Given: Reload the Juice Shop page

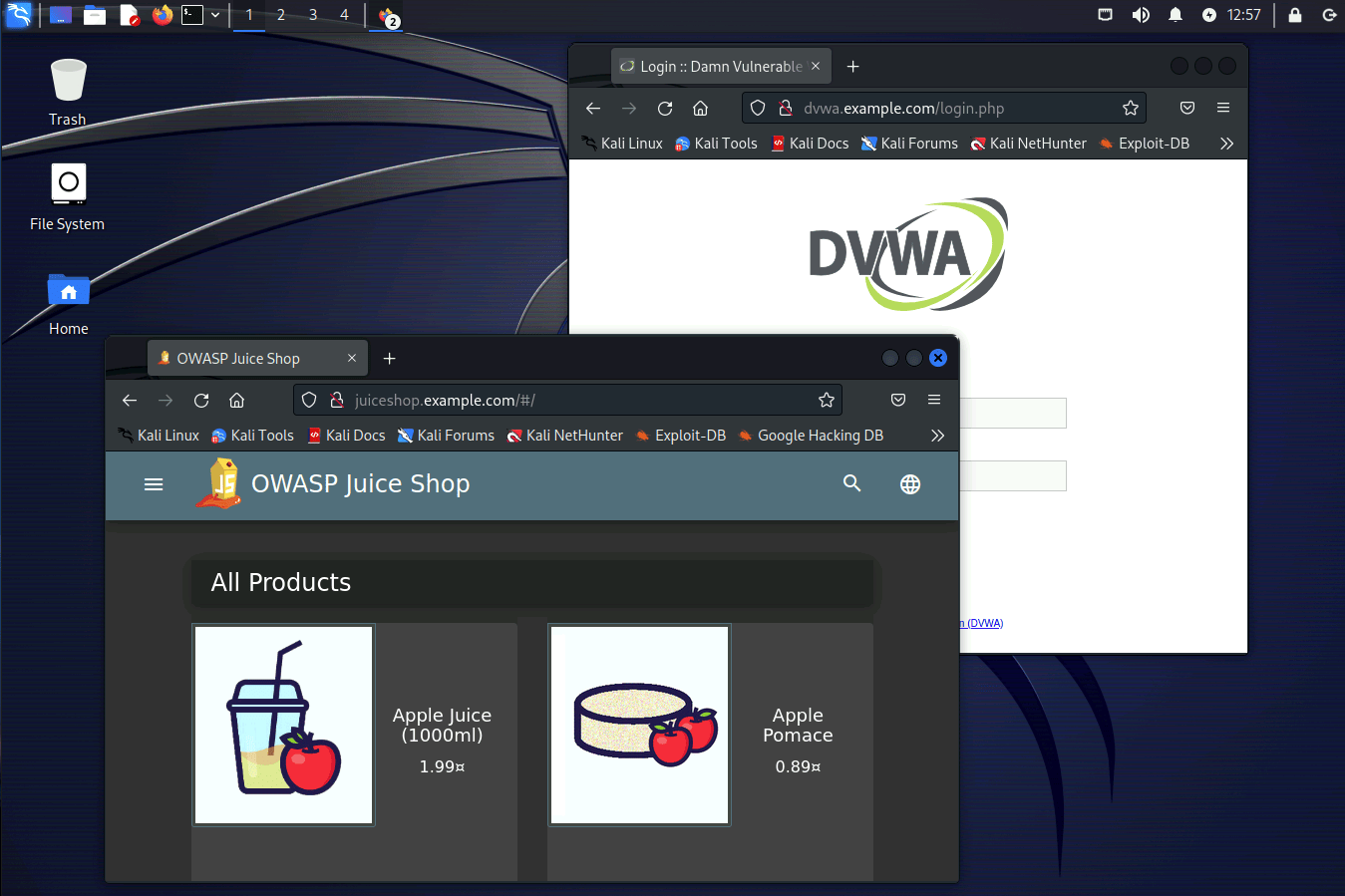Looking at the screenshot, I should [201, 400].
